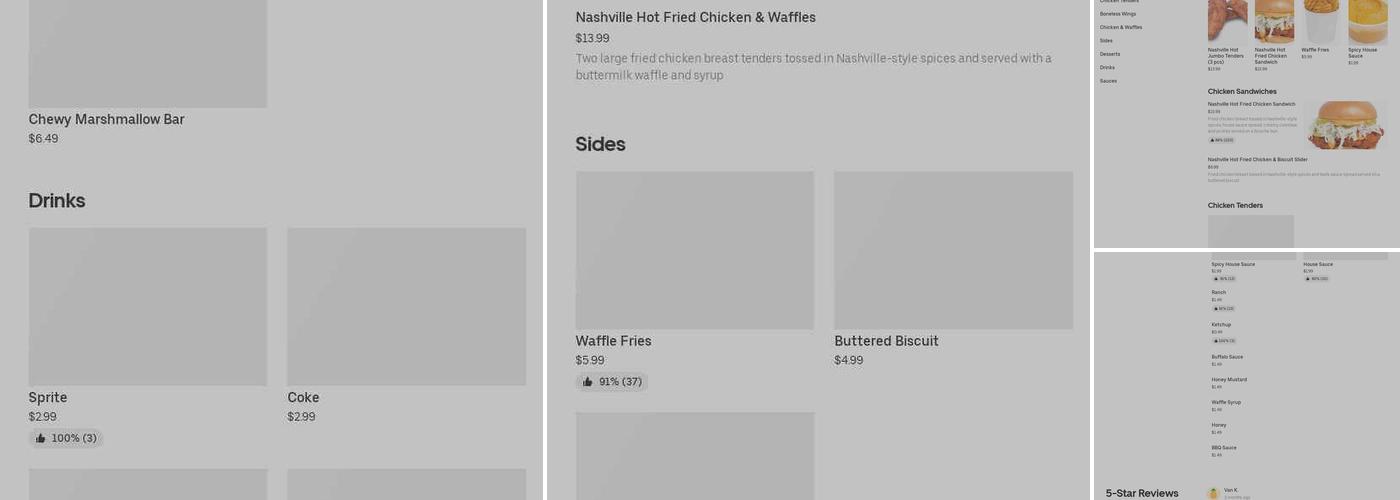Select Sauces in the sidebar menu
Screen dimensions: 1400x500
(1108, 81)
